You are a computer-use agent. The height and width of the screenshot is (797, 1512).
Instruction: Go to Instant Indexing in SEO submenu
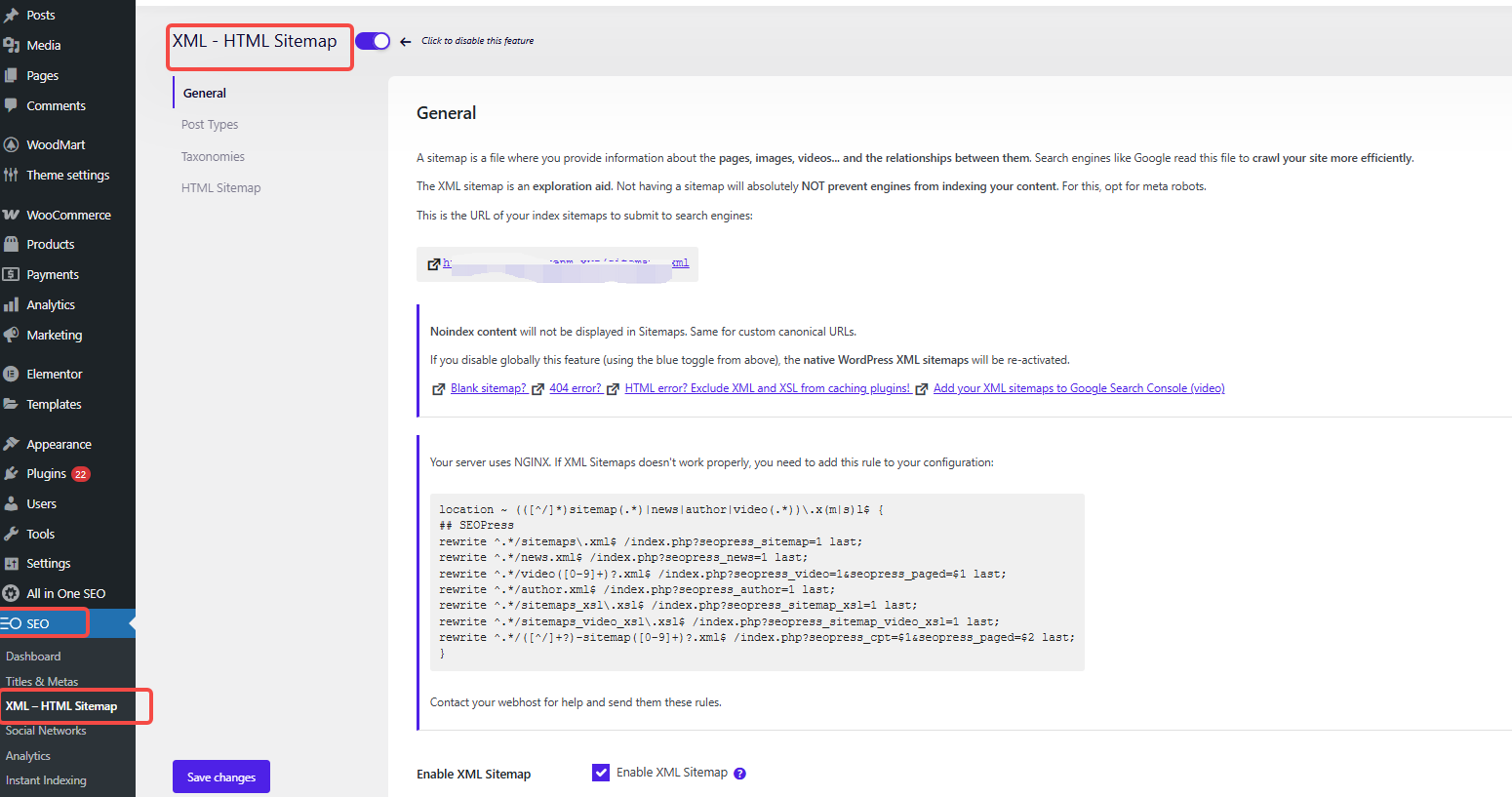click(x=46, y=780)
